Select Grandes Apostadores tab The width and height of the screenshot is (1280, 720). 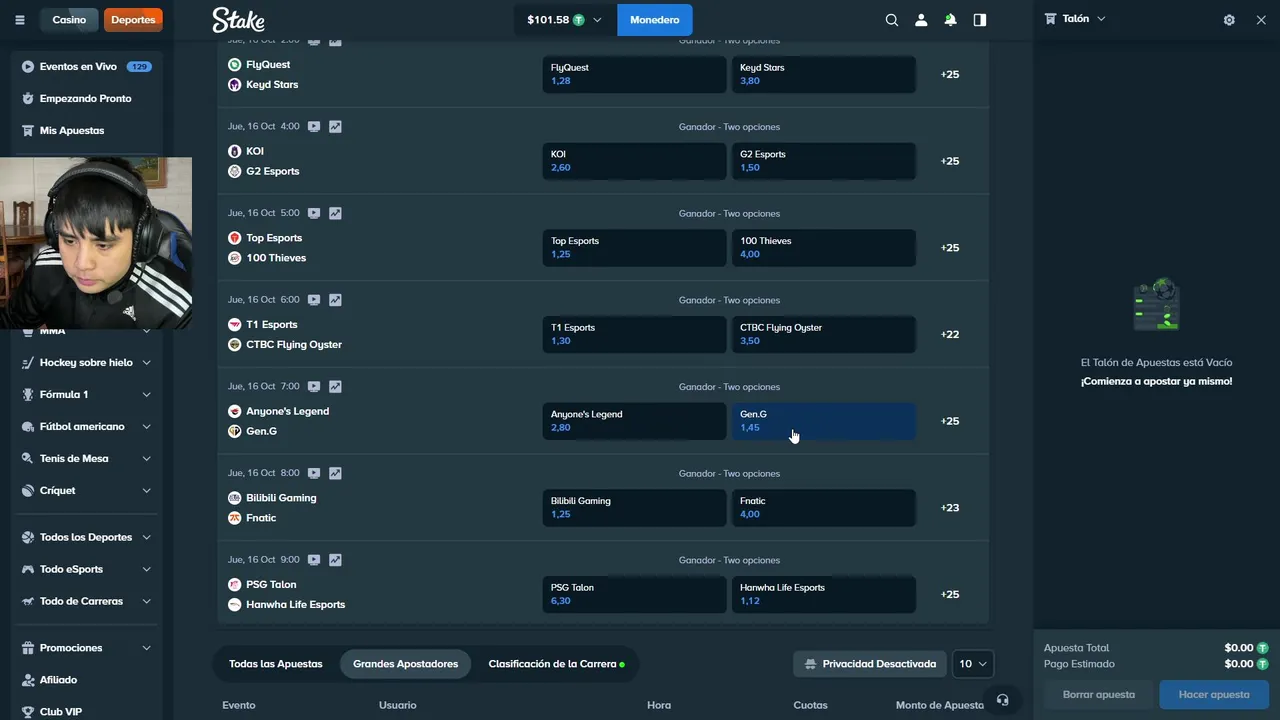(405, 664)
